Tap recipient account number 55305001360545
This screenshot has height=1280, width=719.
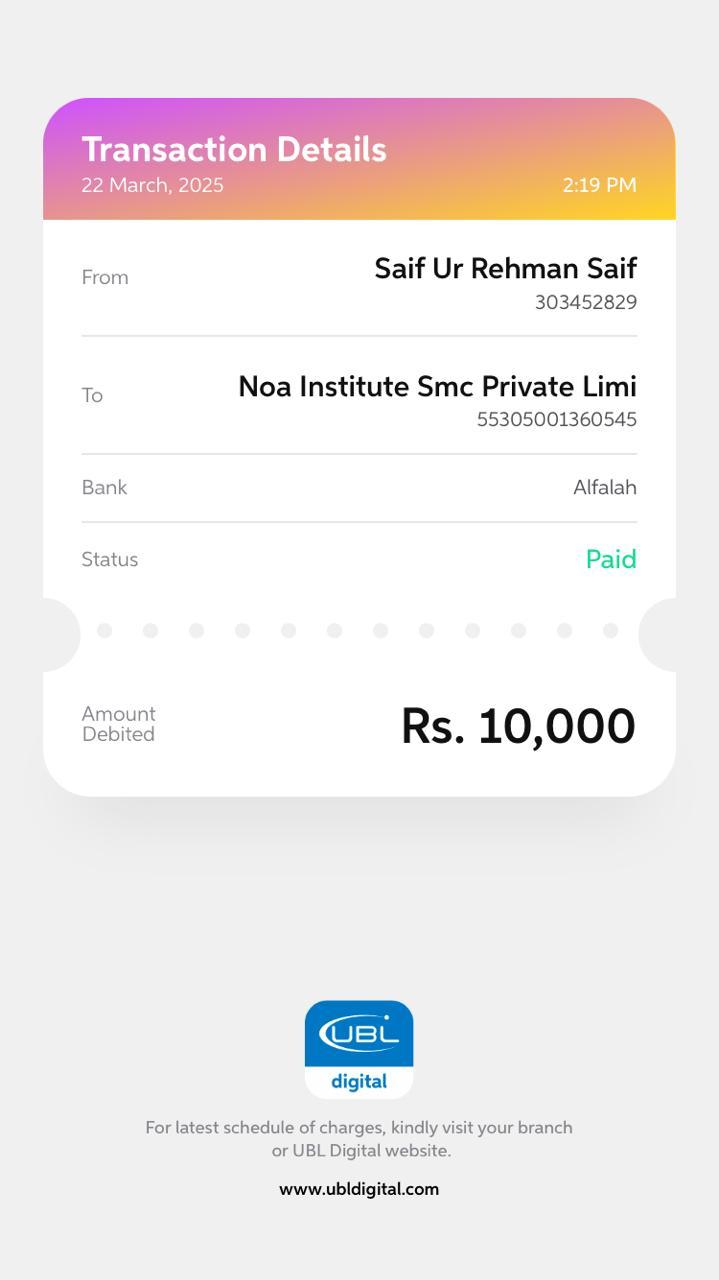[x=556, y=419]
